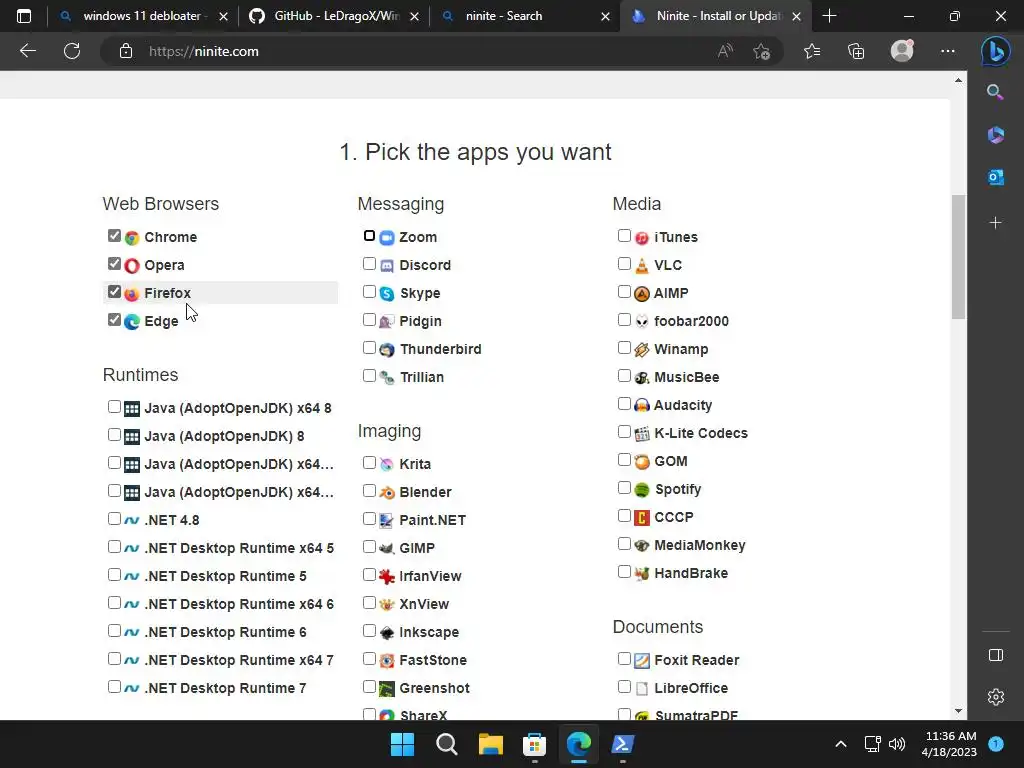This screenshot has width=1024, height=768.
Task: Toggle the read aloud icon
Action: (x=725, y=51)
